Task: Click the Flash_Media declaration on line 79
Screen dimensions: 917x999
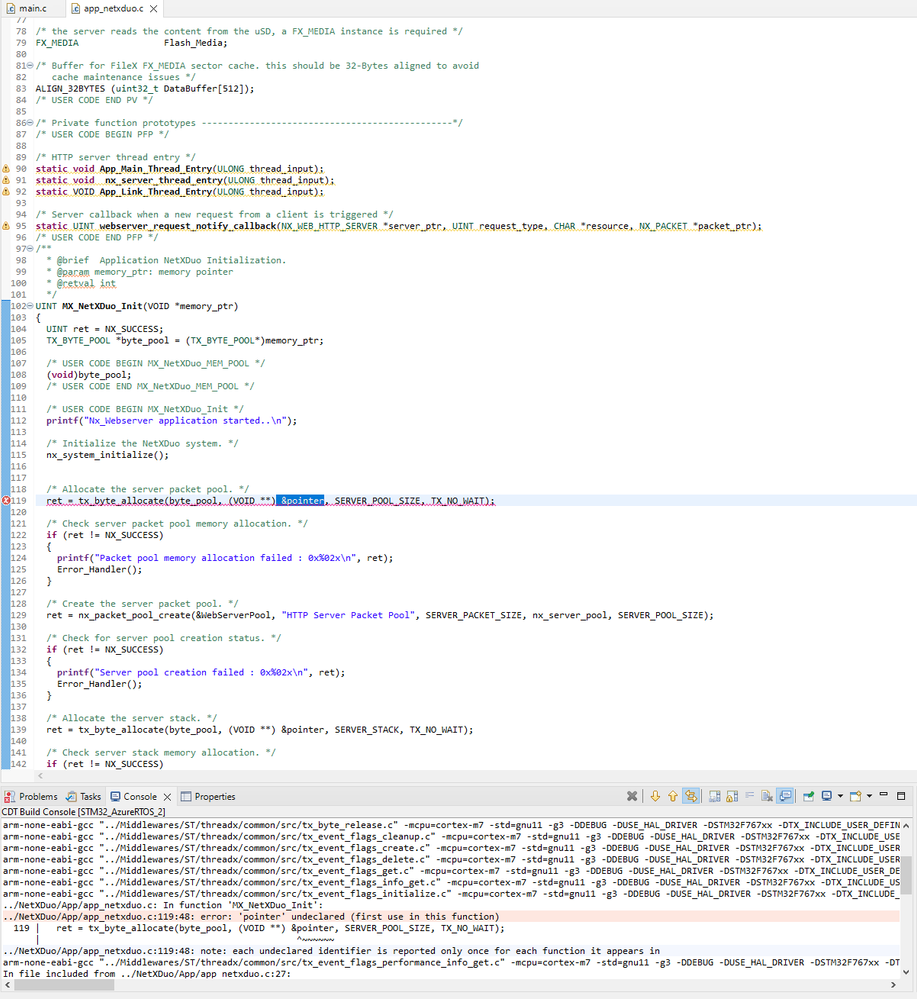Action: coord(131,43)
